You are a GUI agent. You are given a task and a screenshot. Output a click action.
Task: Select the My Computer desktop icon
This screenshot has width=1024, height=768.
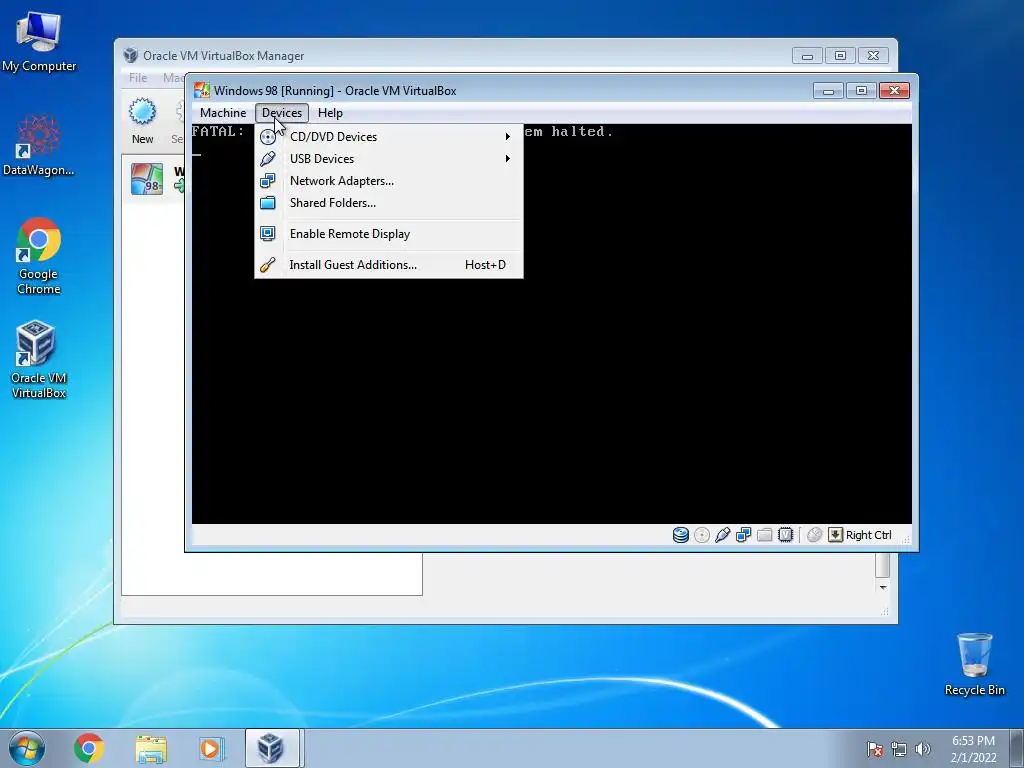point(39,42)
